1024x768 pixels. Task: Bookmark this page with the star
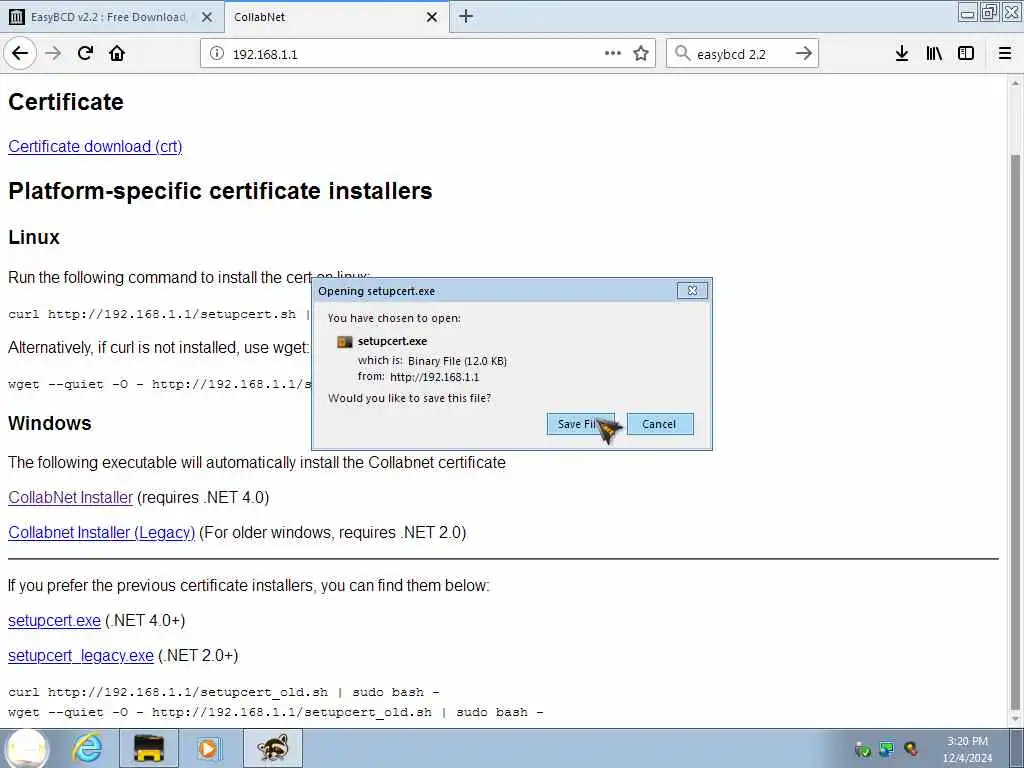point(641,54)
